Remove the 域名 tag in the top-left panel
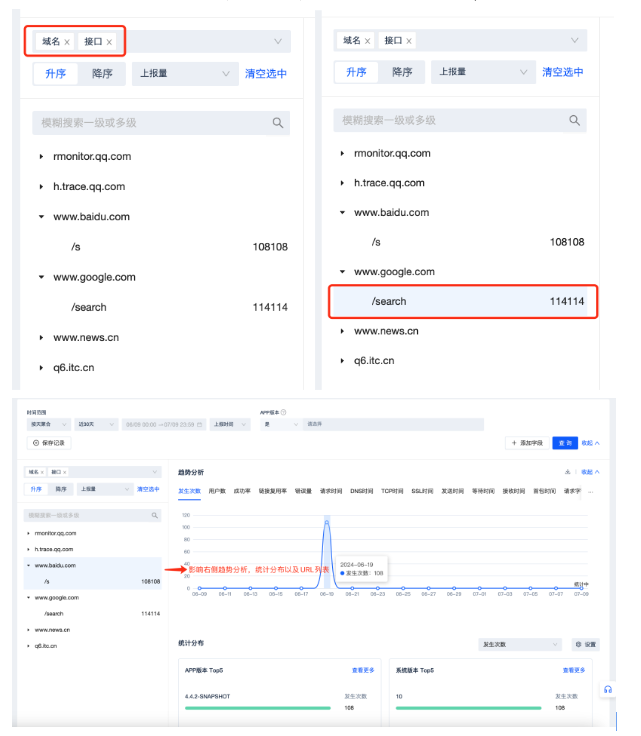This screenshot has width=641, height=736. pyautogui.click(x=67, y=42)
